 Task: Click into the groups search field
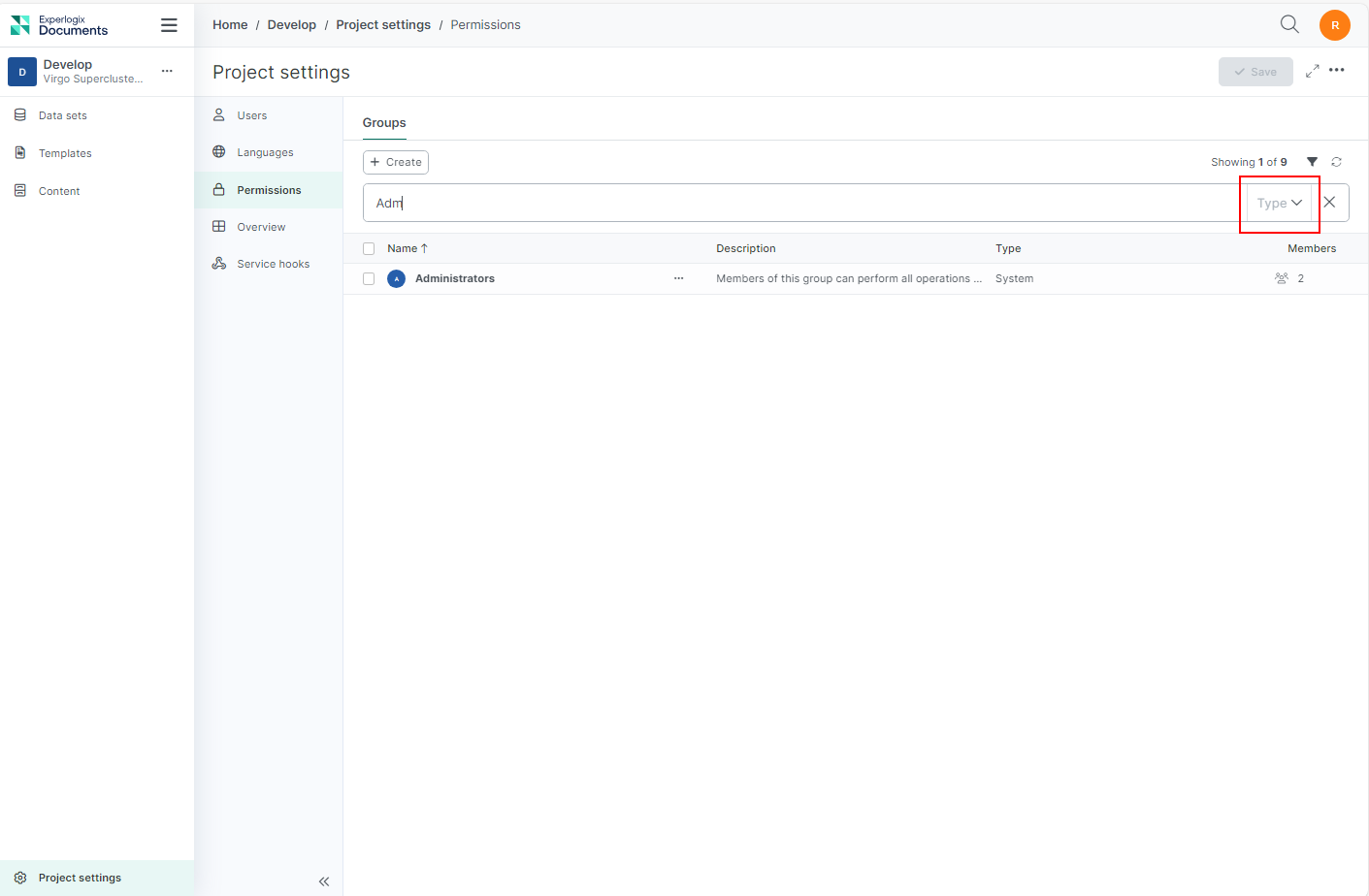pos(805,203)
